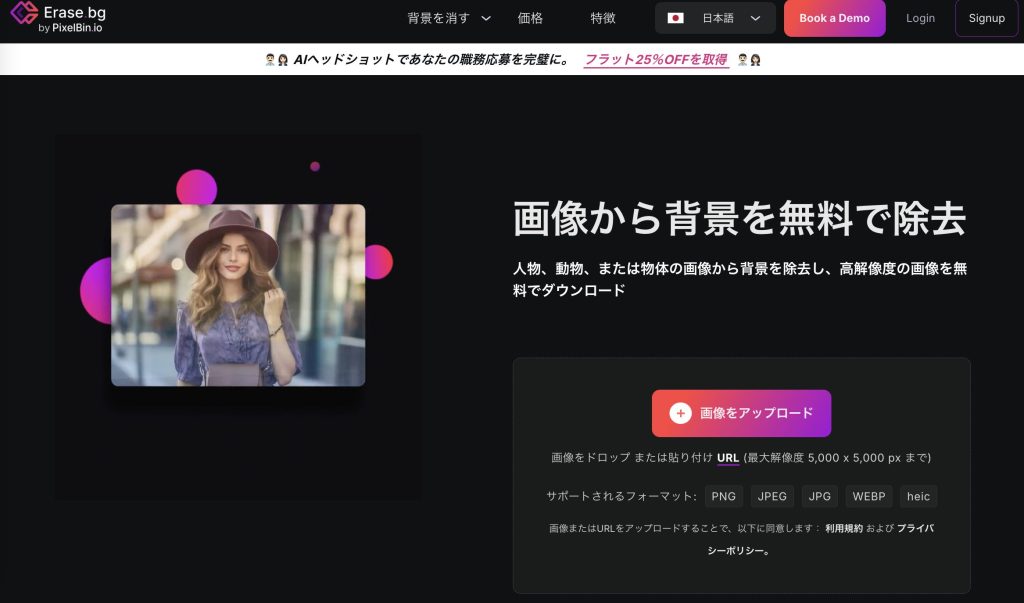Click the emoji icon left of banner text
This screenshot has height=603, width=1024.
[276, 60]
